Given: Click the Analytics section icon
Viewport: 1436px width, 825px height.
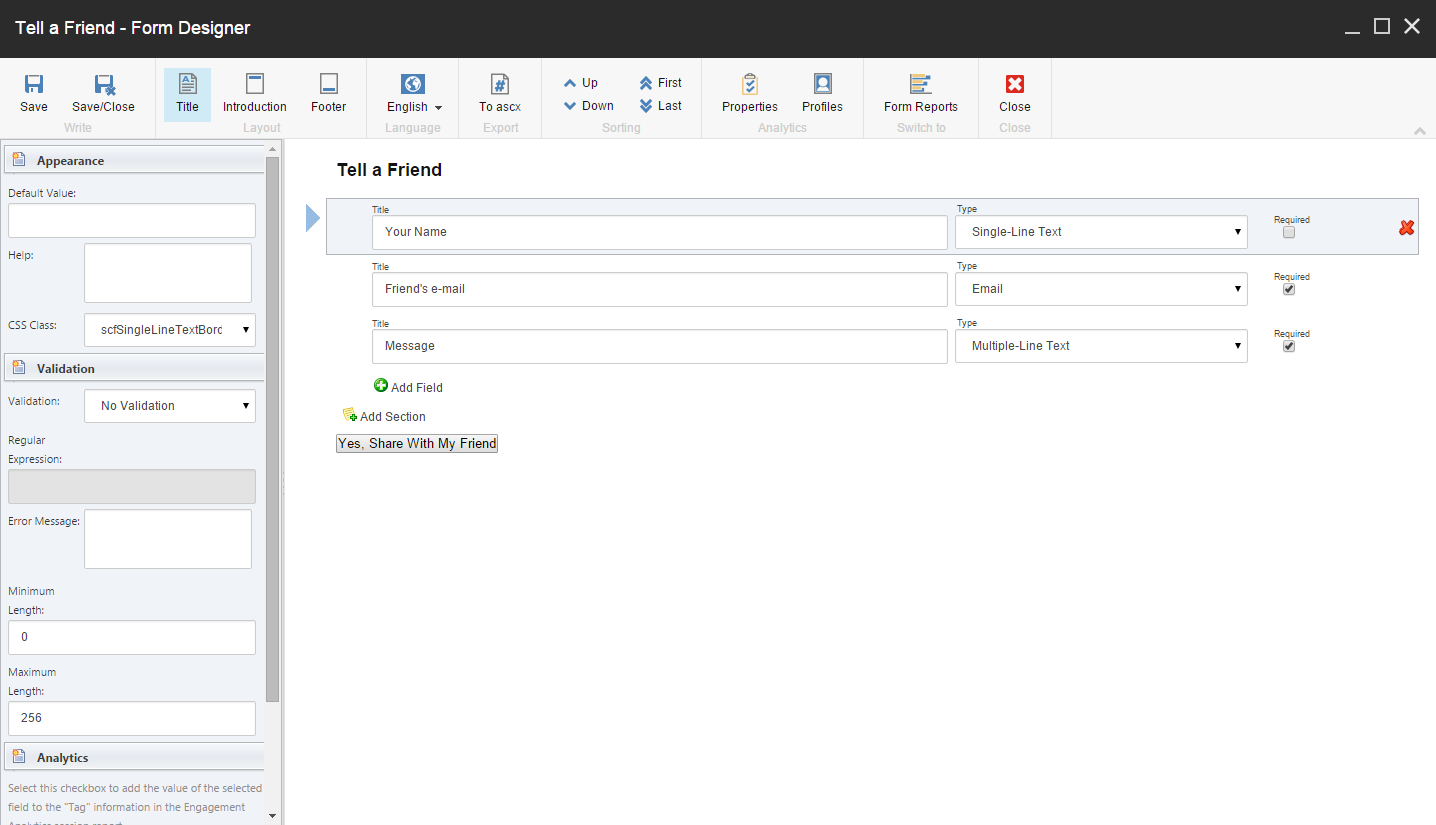Looking at the screenshot, I should (x=19, y=757).
